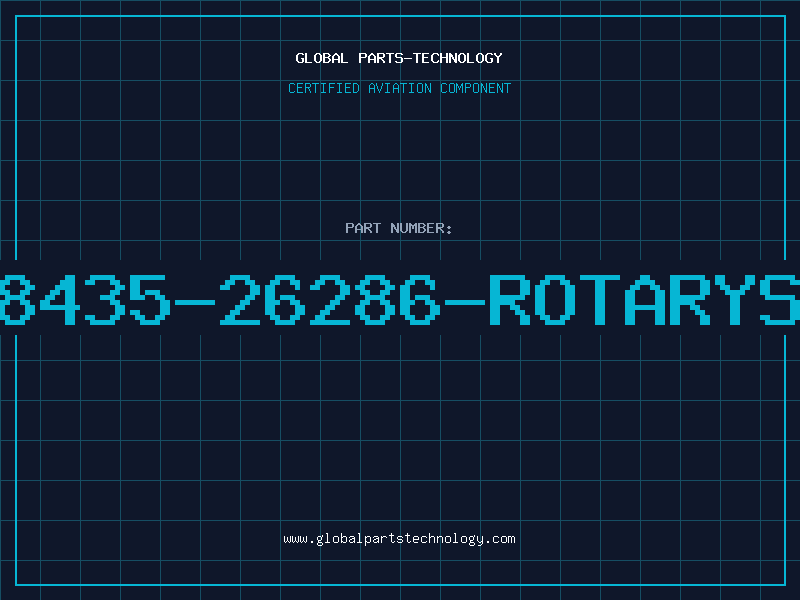Click the PART NUMBER: label

(x=399, y=228)
